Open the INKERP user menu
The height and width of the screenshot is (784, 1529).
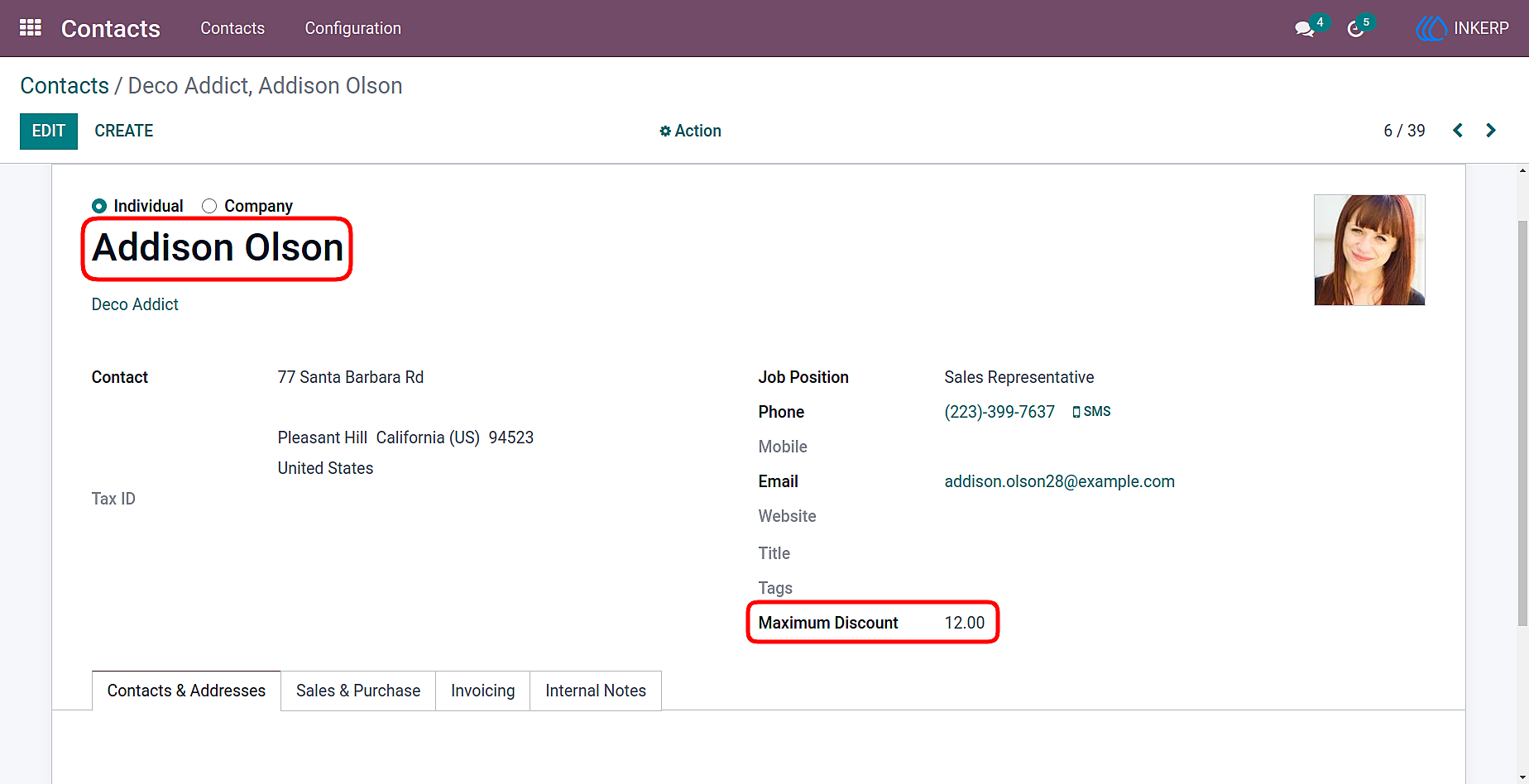[x=1463, y=28]
